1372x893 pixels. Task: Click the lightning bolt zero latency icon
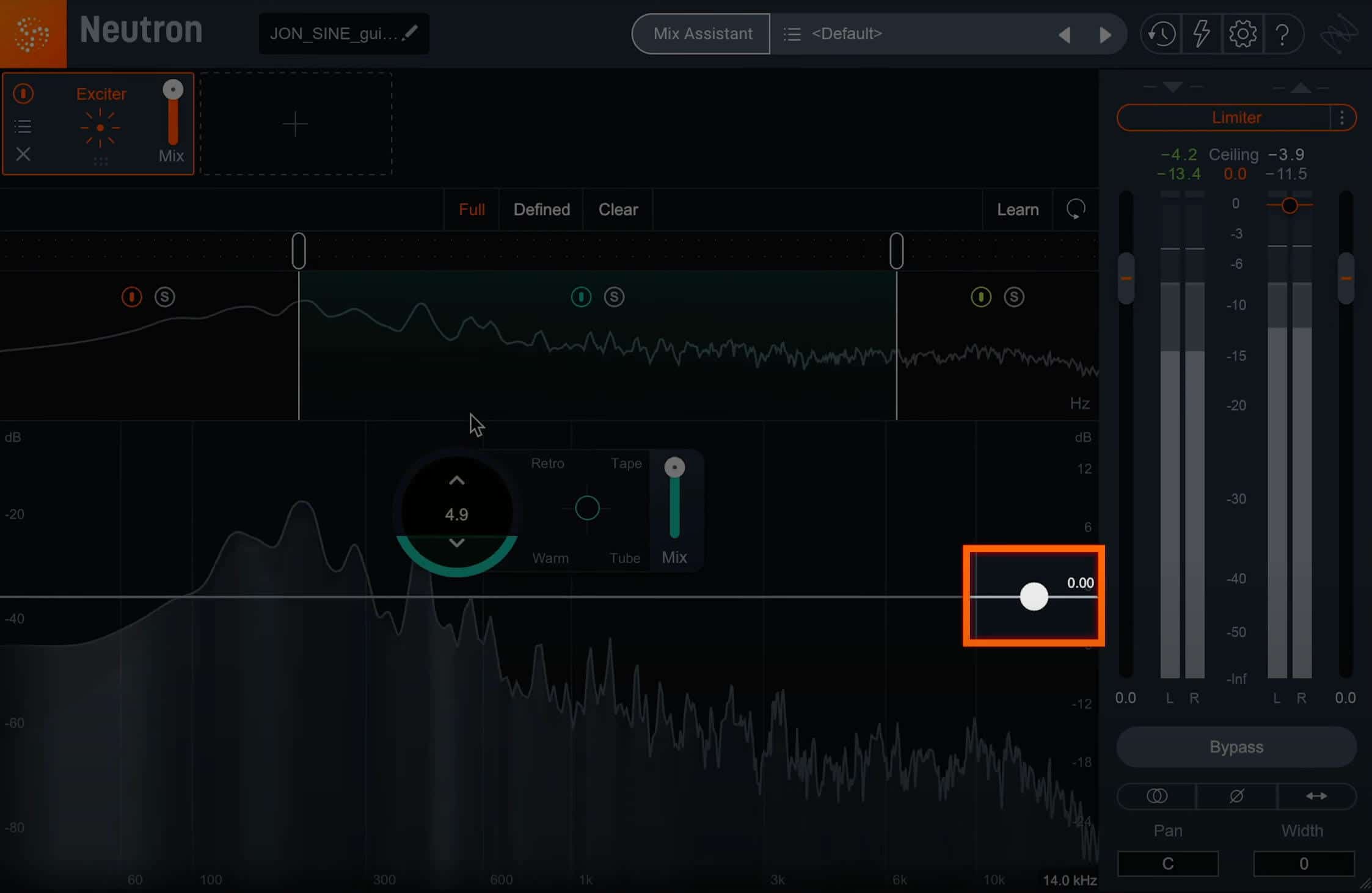[1202, 34]
